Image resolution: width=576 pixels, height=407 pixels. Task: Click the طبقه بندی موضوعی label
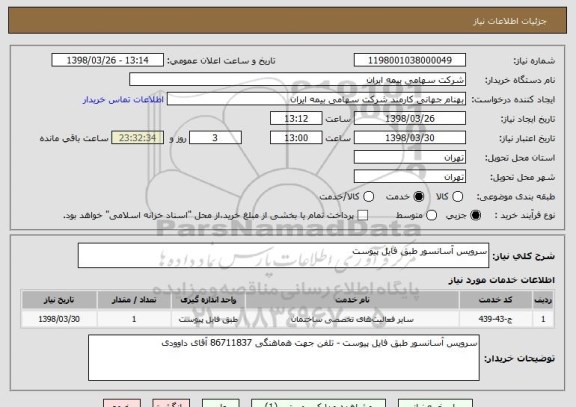point(516,197)
